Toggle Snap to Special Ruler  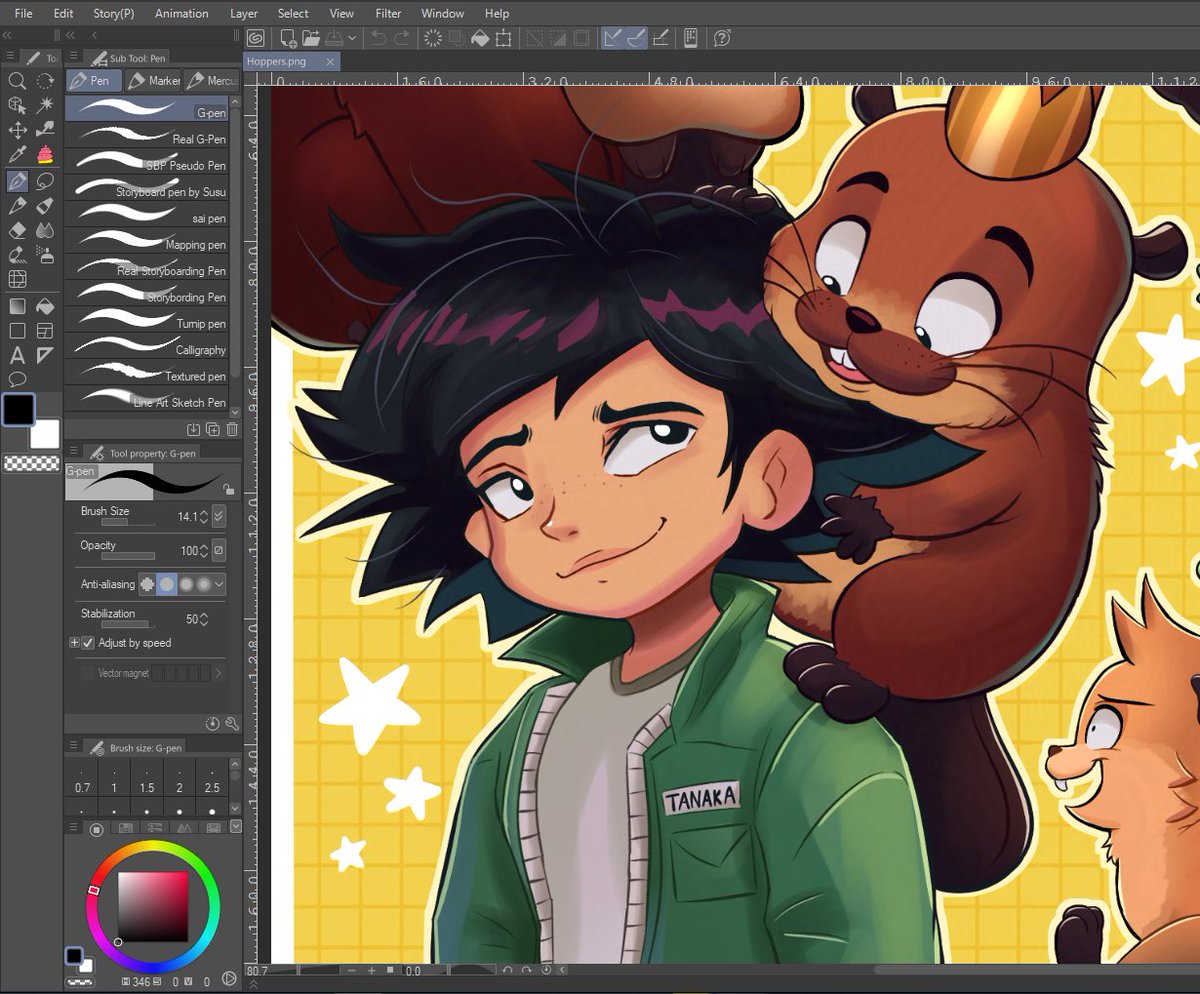[636, 38]
